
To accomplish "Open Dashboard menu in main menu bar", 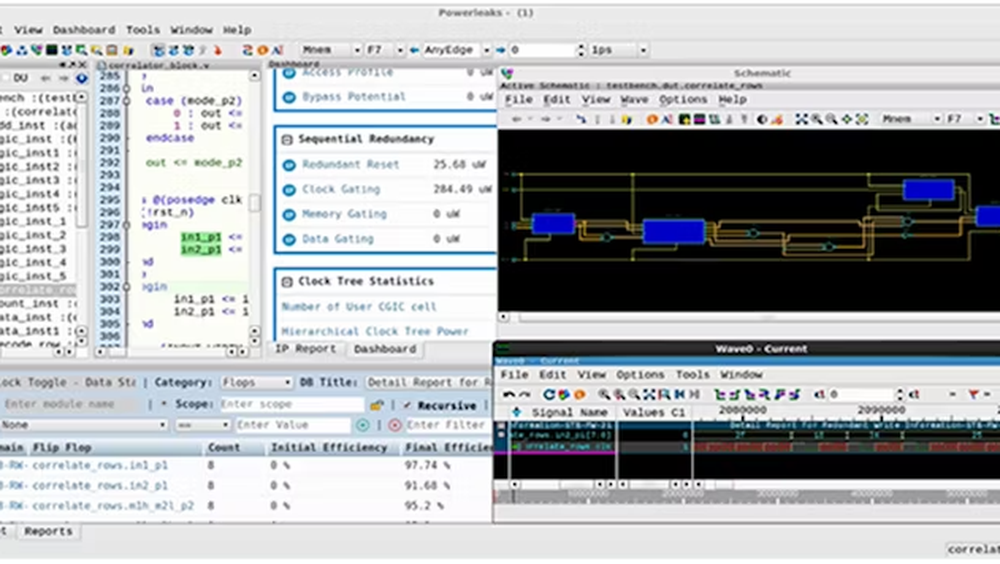I will [x=84, y=30].
